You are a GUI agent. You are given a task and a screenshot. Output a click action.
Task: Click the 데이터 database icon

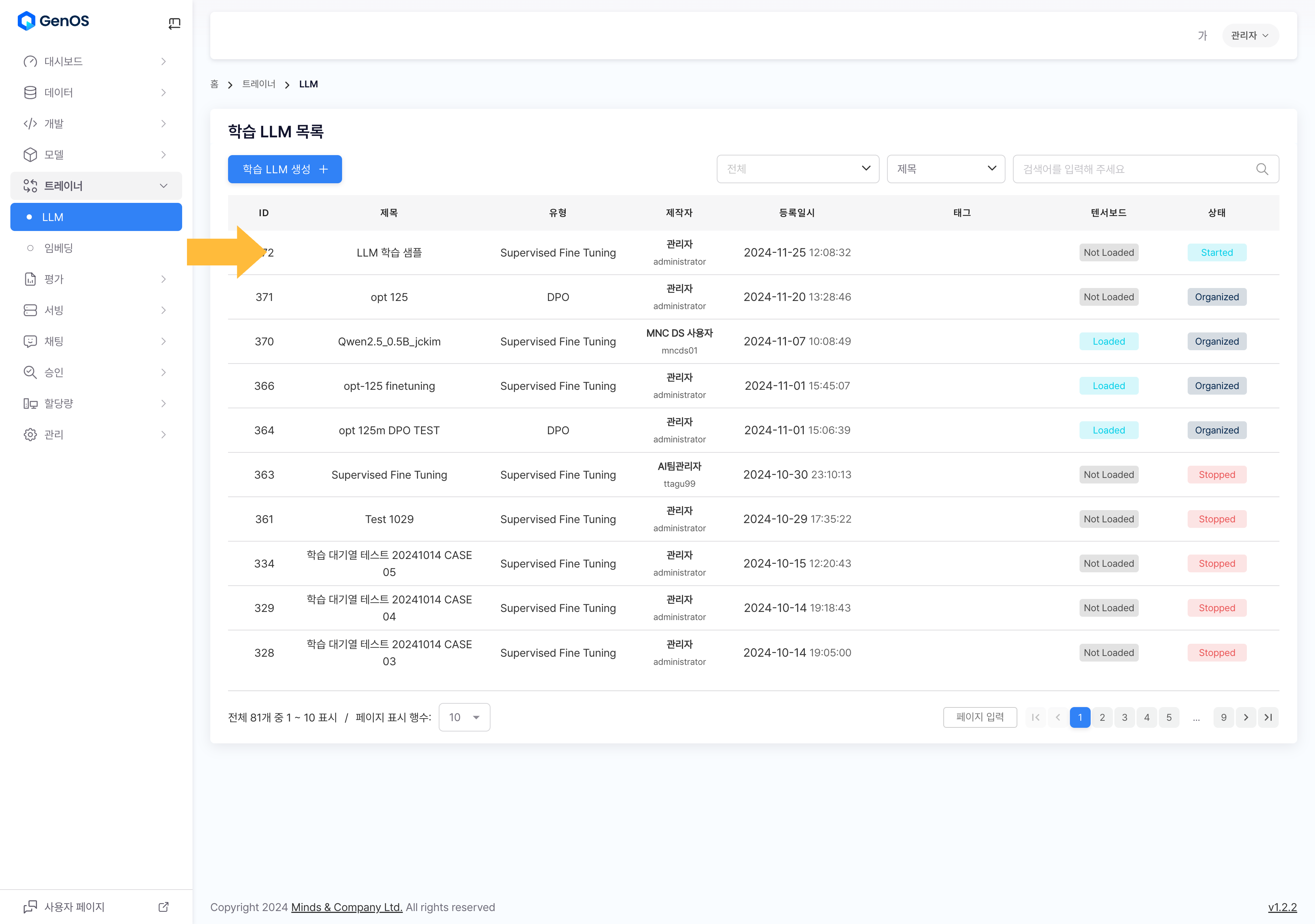(30, 93)
